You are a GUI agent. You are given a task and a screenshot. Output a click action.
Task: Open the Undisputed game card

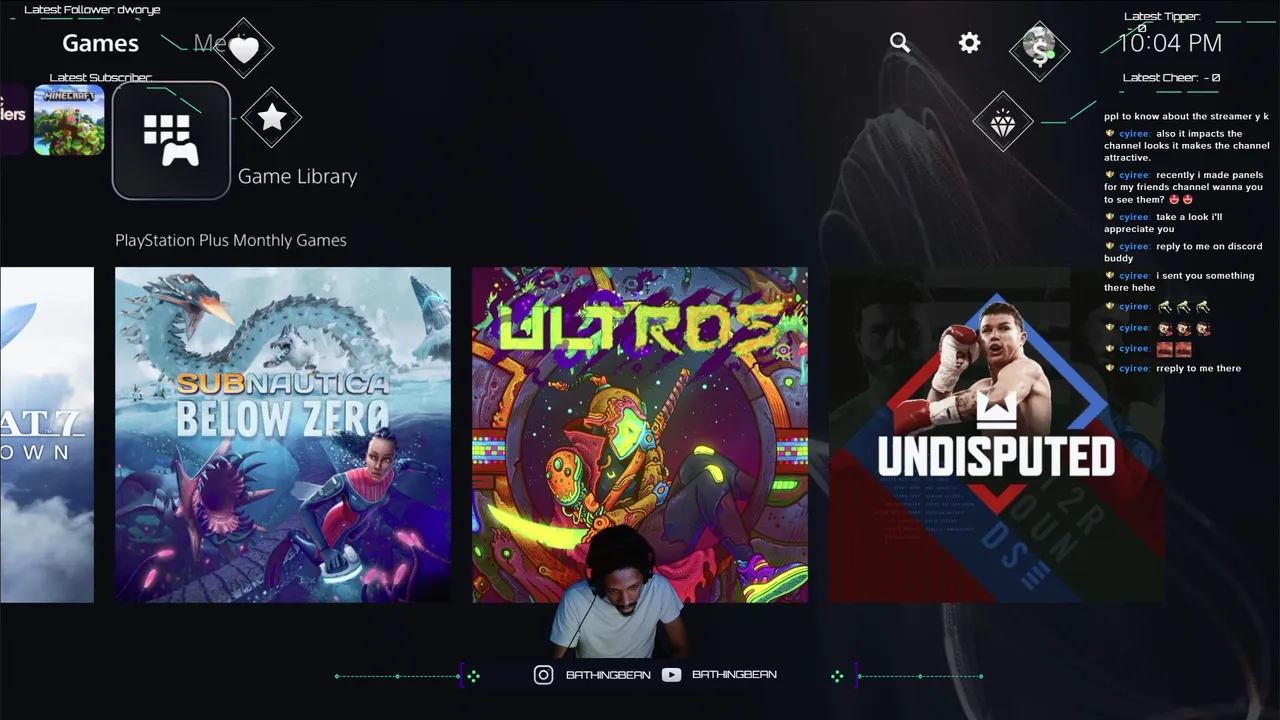click(997, 435)
